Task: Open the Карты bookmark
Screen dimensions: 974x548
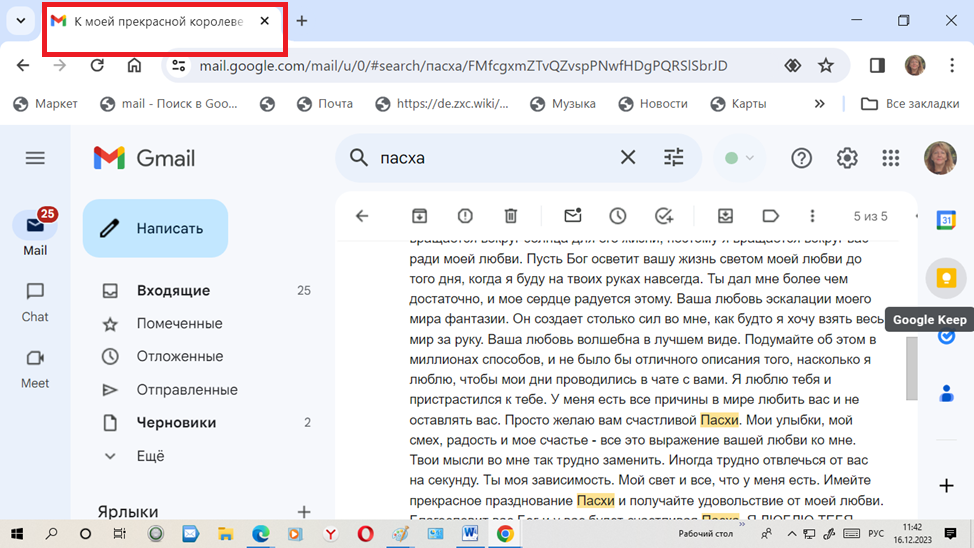Action: click(x=739, y=104)
